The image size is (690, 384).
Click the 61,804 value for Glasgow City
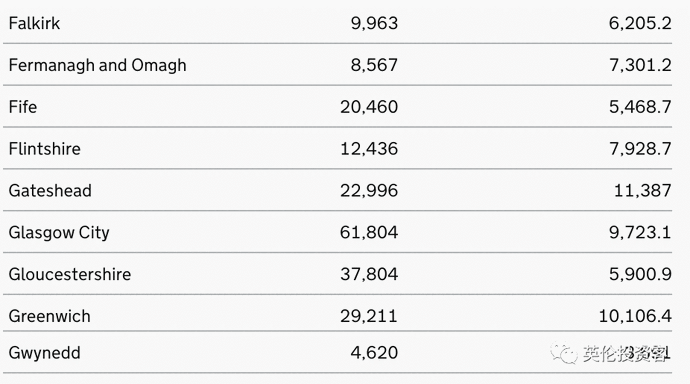pos(369,232)
